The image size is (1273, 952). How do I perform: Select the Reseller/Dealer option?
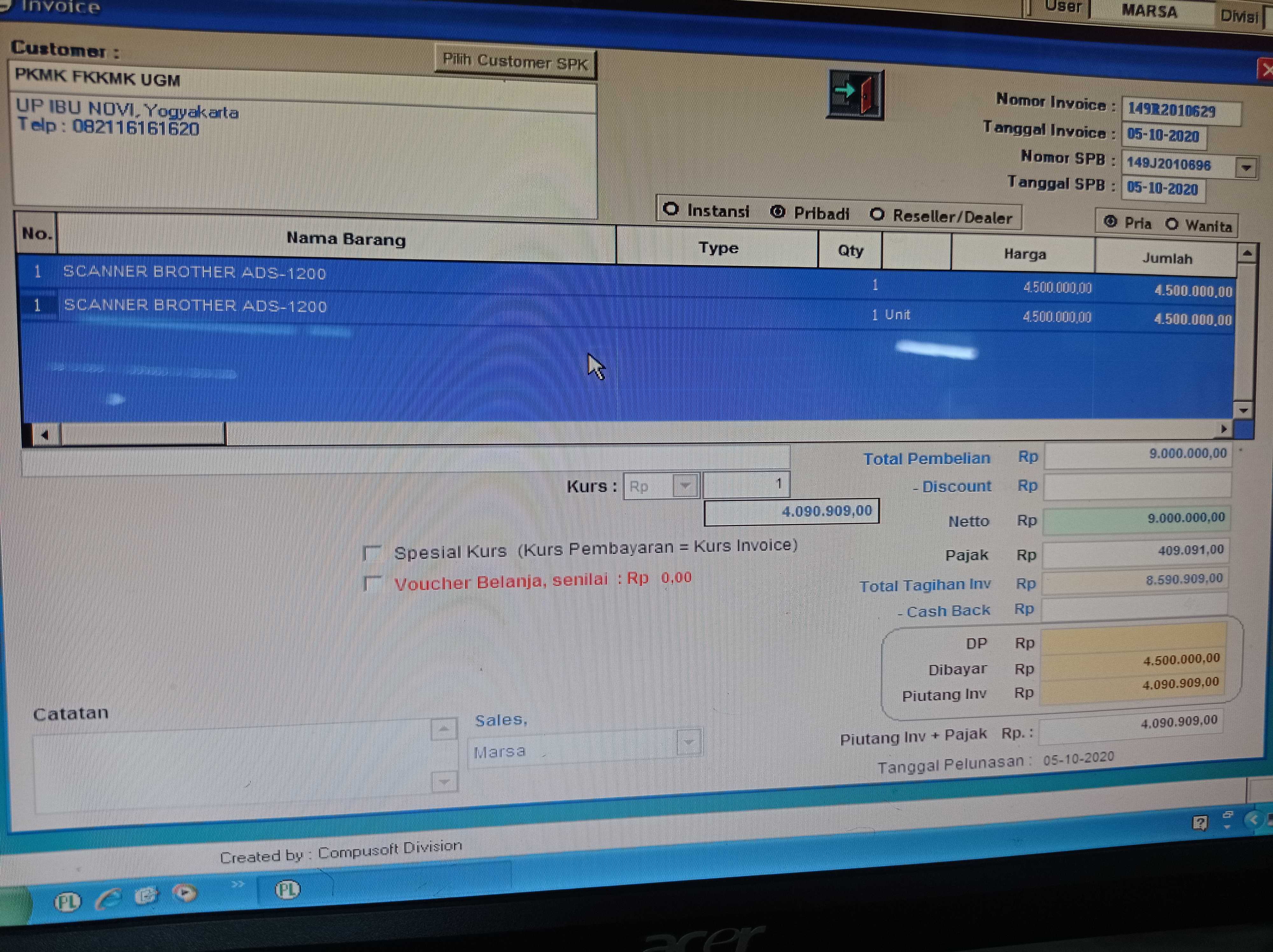tap(877, 214)
